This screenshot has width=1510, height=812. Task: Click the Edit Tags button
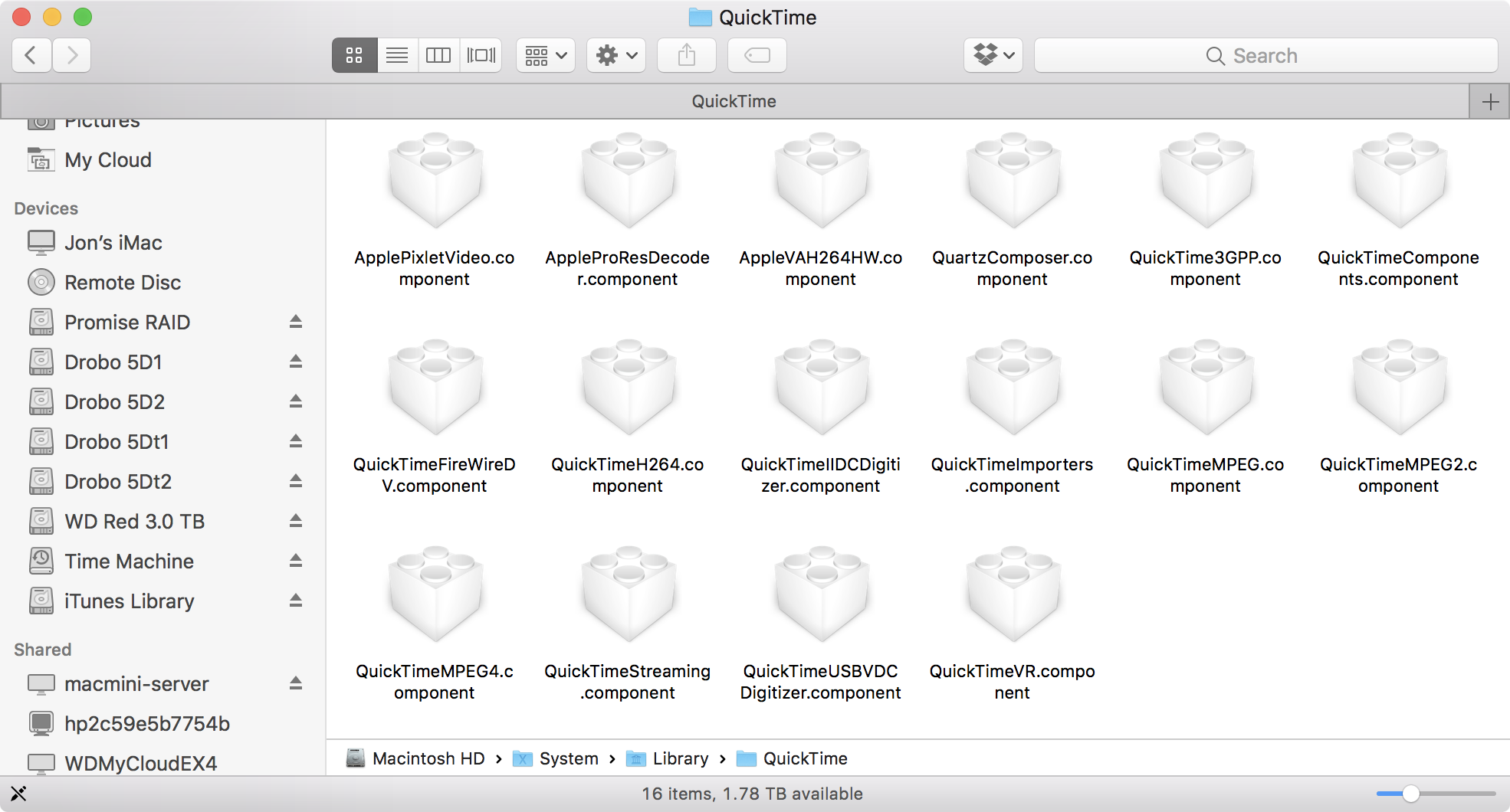(x=757, y=55)
